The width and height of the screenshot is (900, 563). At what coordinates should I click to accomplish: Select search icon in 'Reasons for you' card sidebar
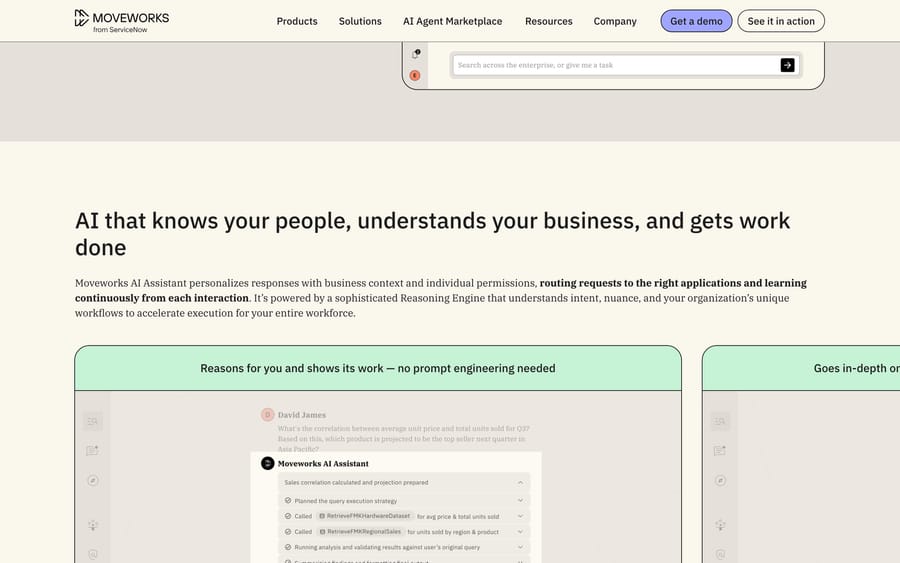click(x=92, y=421)
